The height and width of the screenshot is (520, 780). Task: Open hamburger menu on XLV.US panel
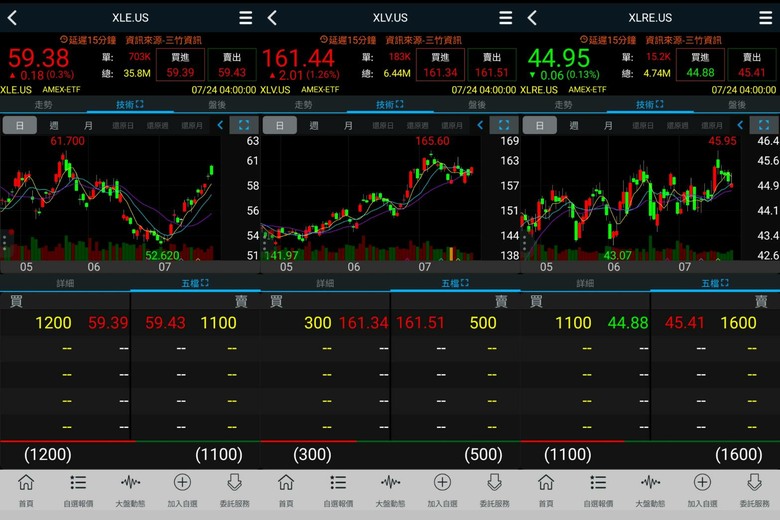pyautogui.click(x=505, y=18)
